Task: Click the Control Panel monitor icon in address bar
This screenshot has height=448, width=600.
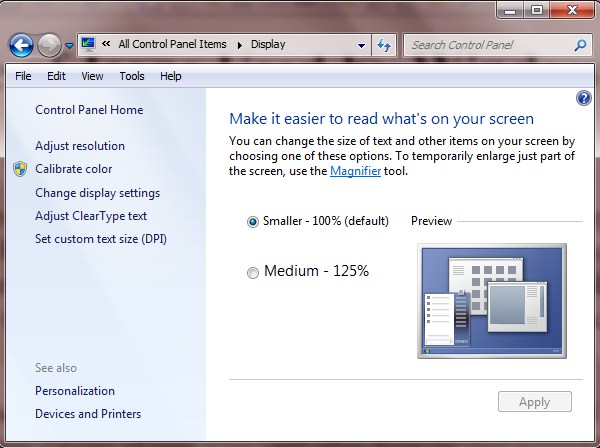Action: point(88,45)
